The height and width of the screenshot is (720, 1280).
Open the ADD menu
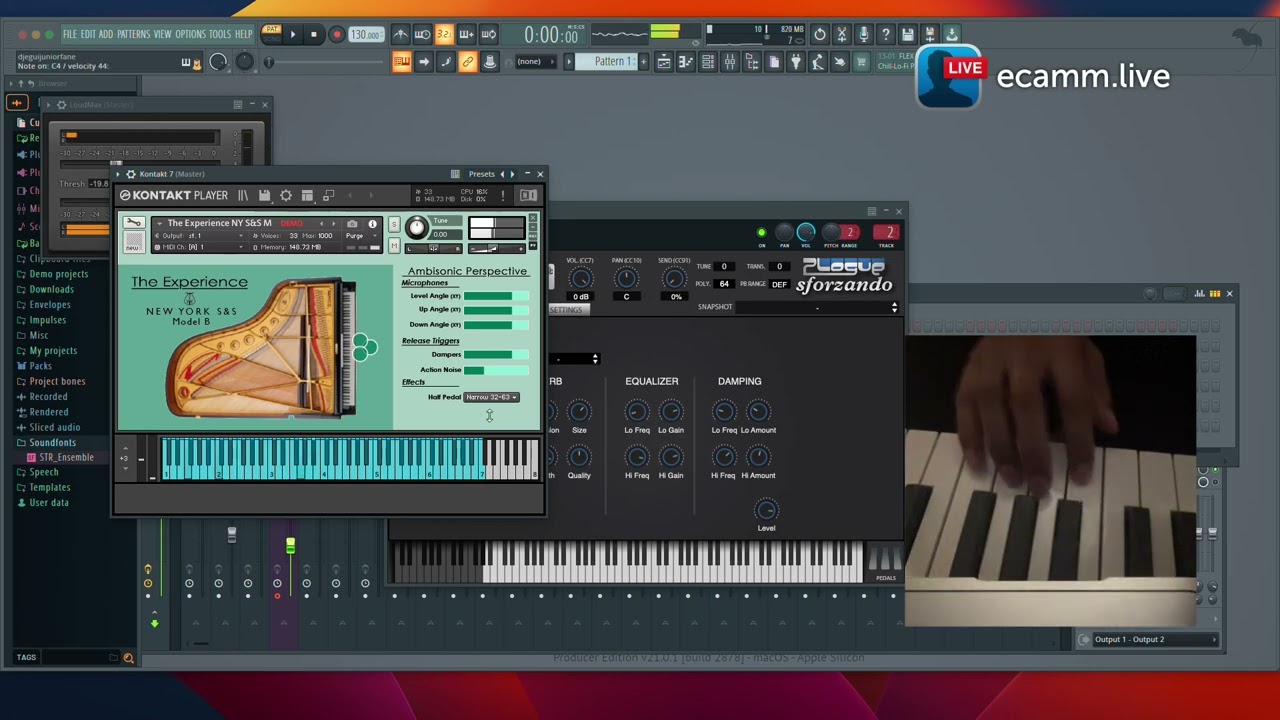[106, 34]
